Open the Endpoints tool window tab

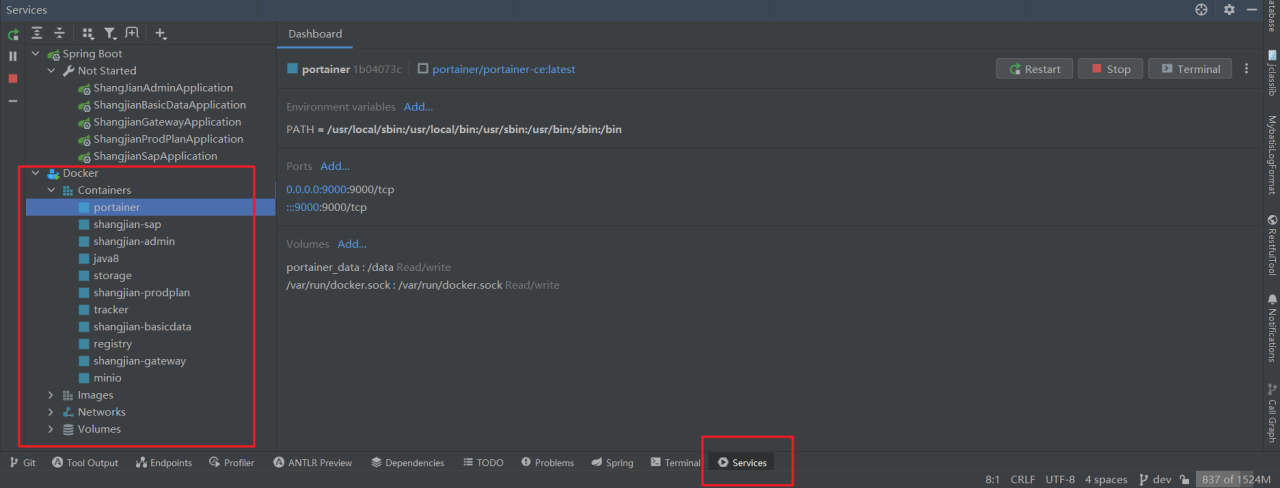[x=164, y=463]
